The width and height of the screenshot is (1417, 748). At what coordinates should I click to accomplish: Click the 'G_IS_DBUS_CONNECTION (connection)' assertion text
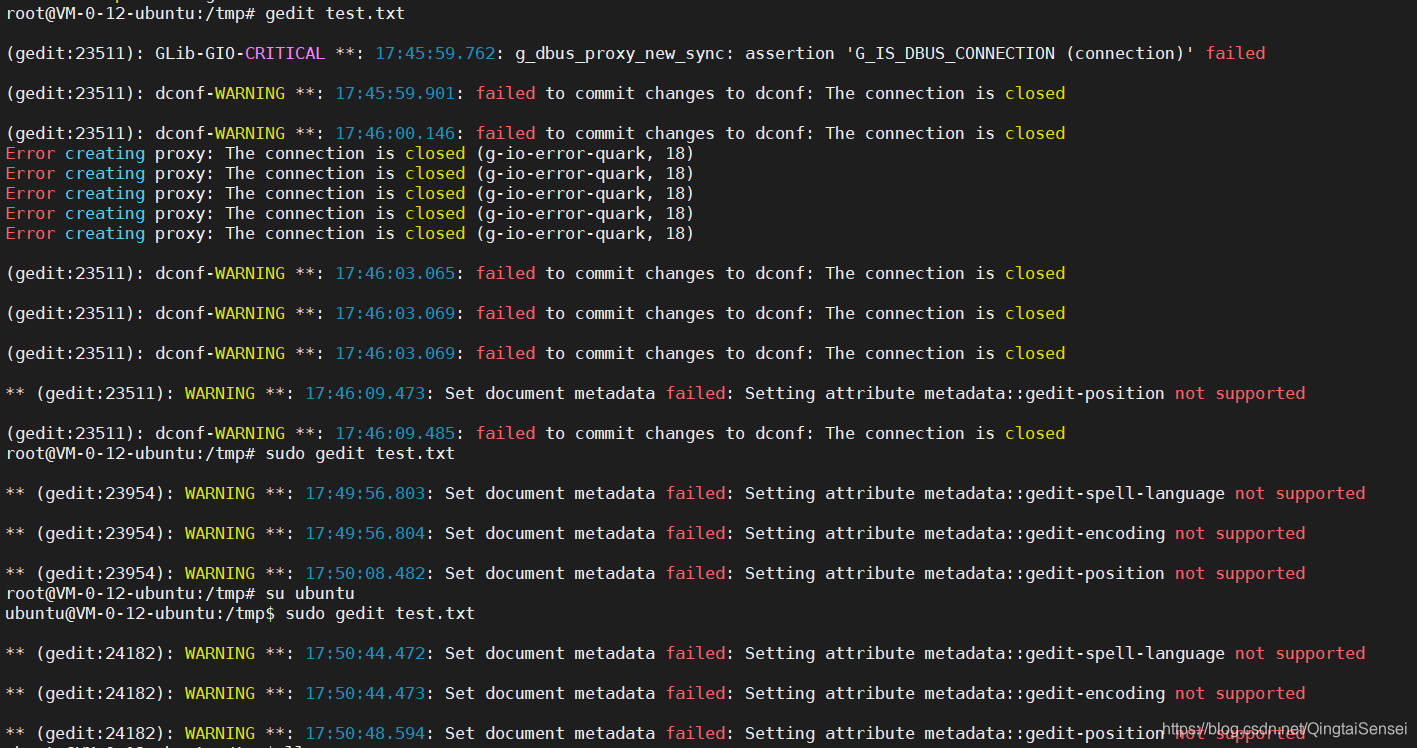1020,53
